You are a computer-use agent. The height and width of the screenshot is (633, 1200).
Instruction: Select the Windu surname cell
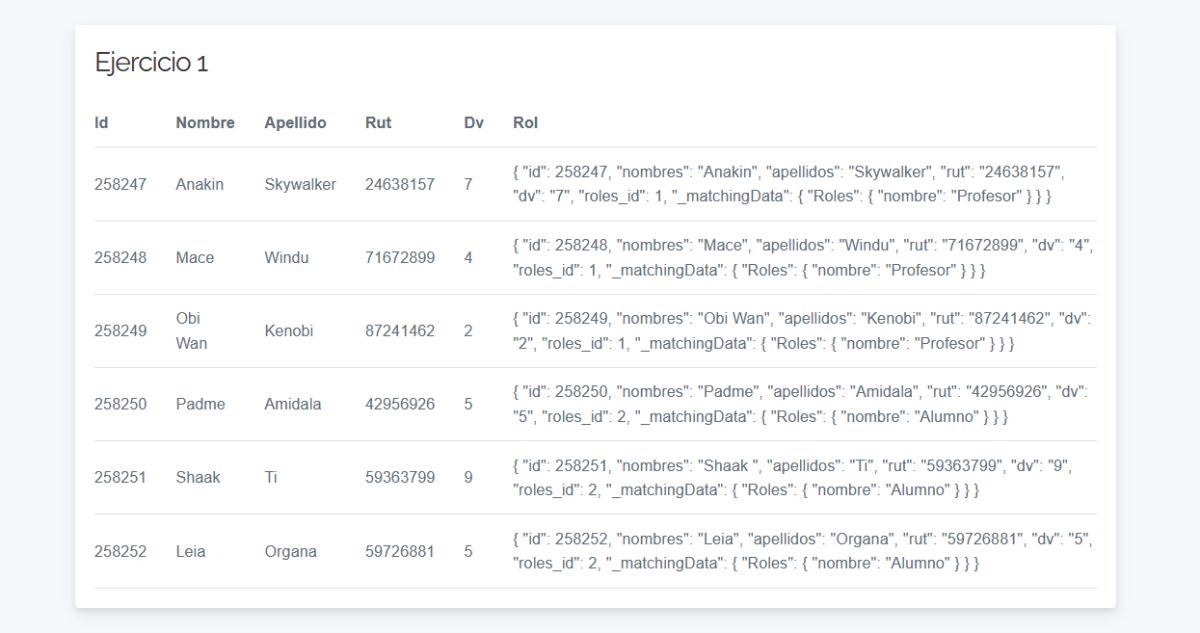(286, 258)
